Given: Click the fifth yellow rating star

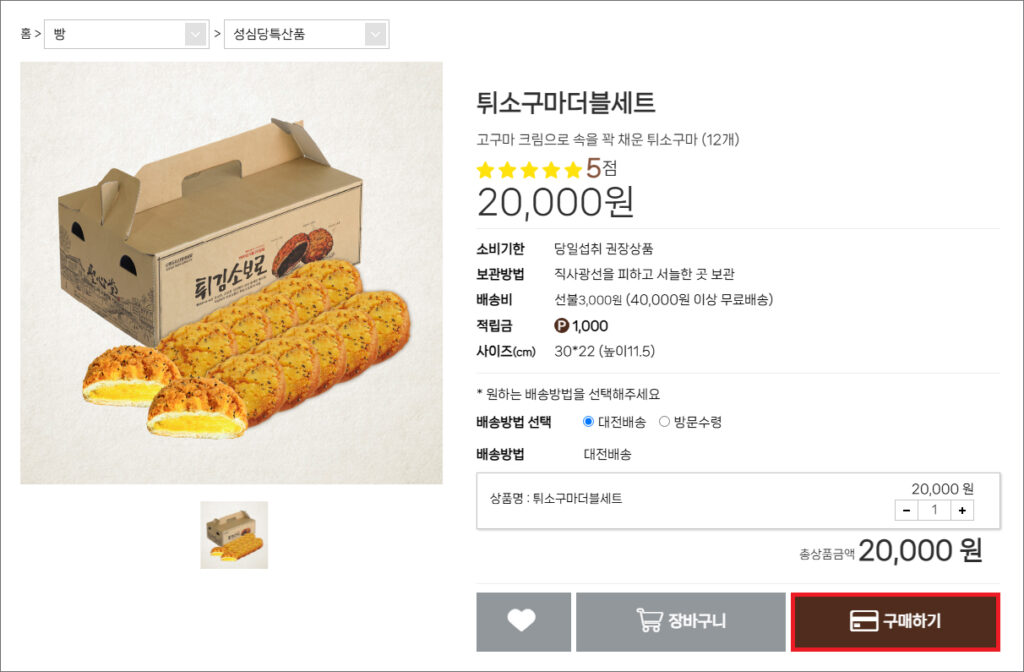Looking at the screenshot, I should [x=573, y=170].
